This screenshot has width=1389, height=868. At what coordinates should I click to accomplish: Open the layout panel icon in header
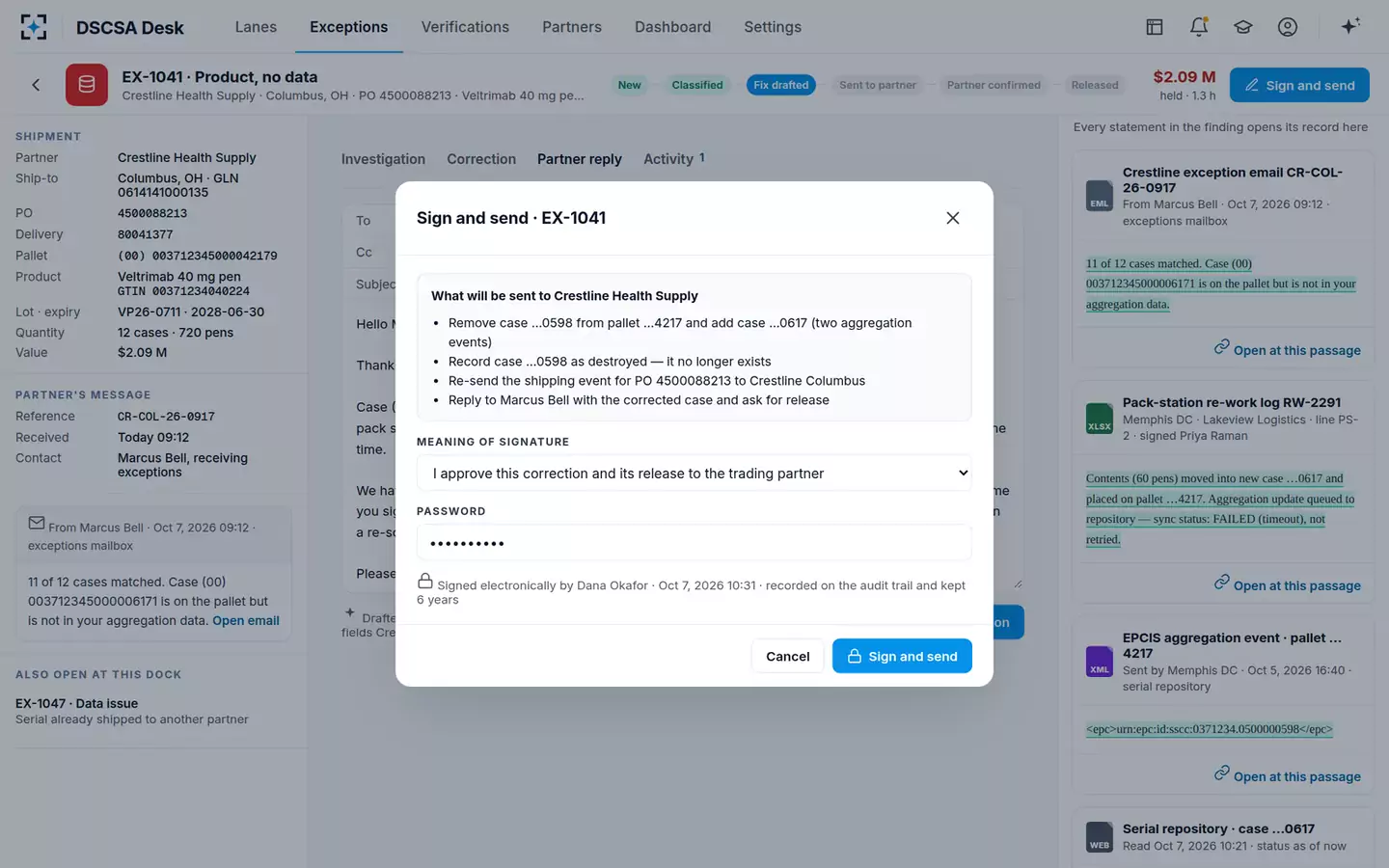coord(1155,27)
